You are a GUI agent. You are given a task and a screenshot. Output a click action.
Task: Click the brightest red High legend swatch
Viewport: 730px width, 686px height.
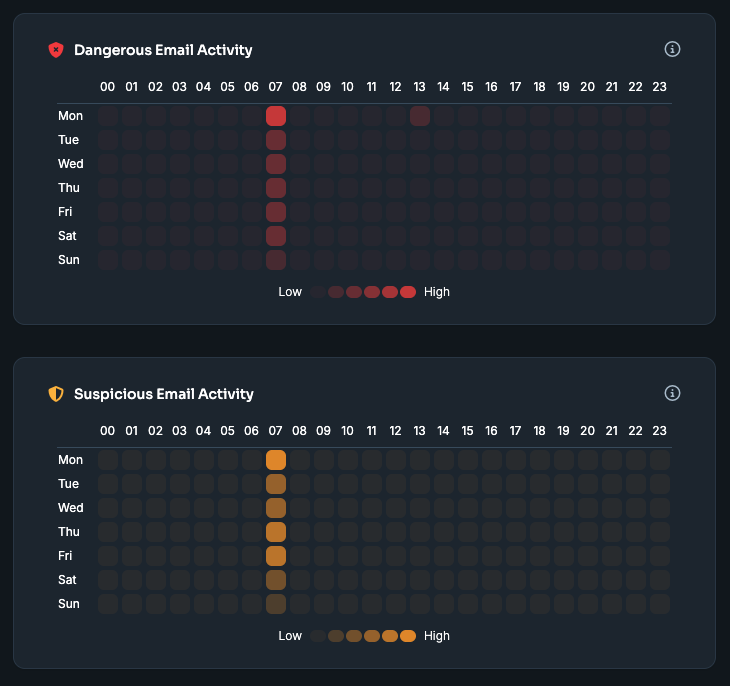pyautogui.click(x=408, y=292)
